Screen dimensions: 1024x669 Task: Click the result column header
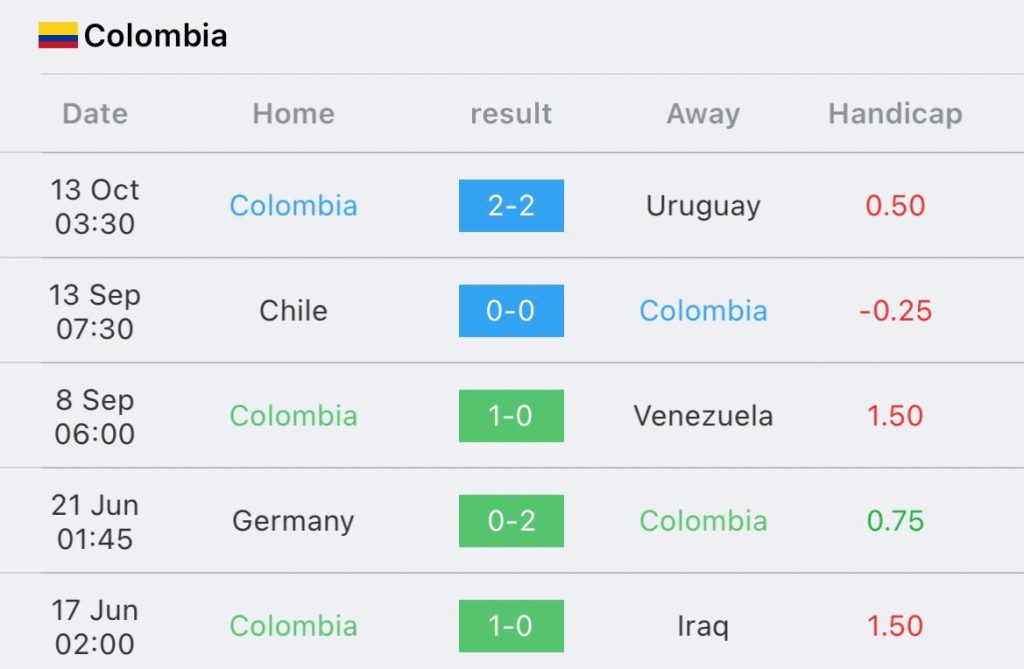coord(511,114)
